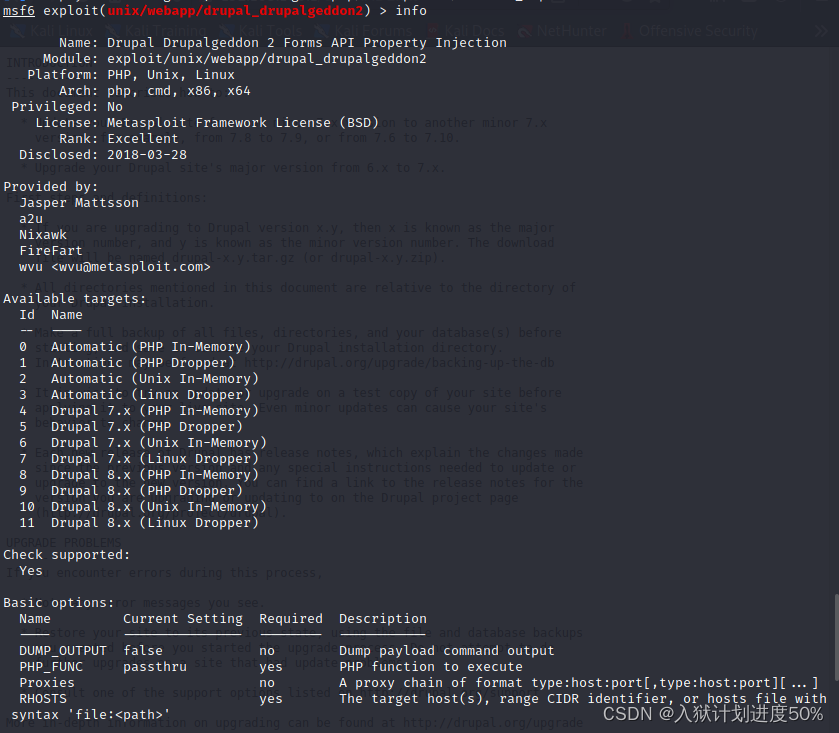The image size is (839, 733).
Task: Click the 'yes' Required value for RHOSTS
Action: [x=270, y=699]
